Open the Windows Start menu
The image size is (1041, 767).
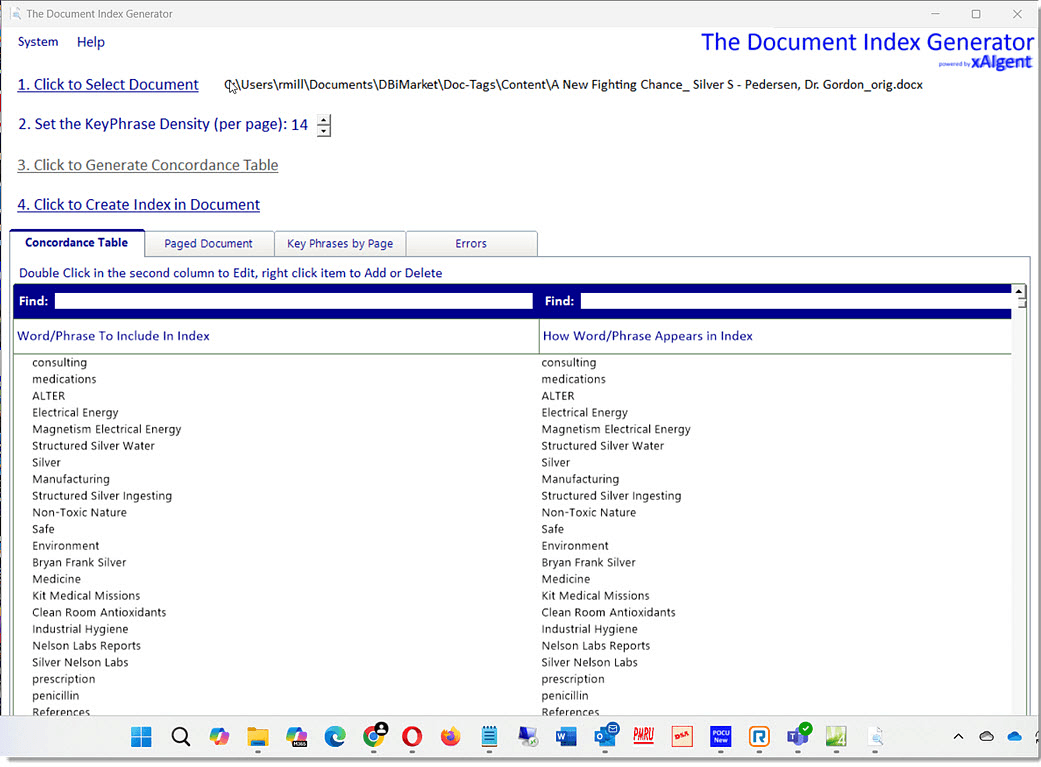pos(141,736)
